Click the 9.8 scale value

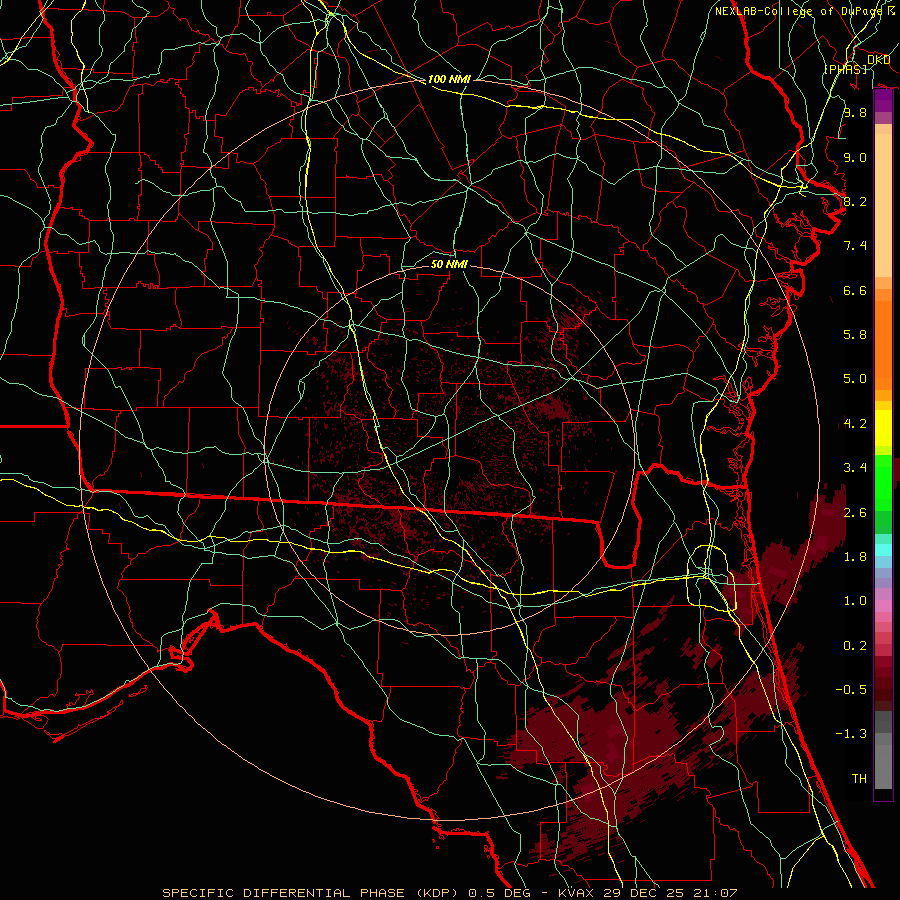(855, 113)
